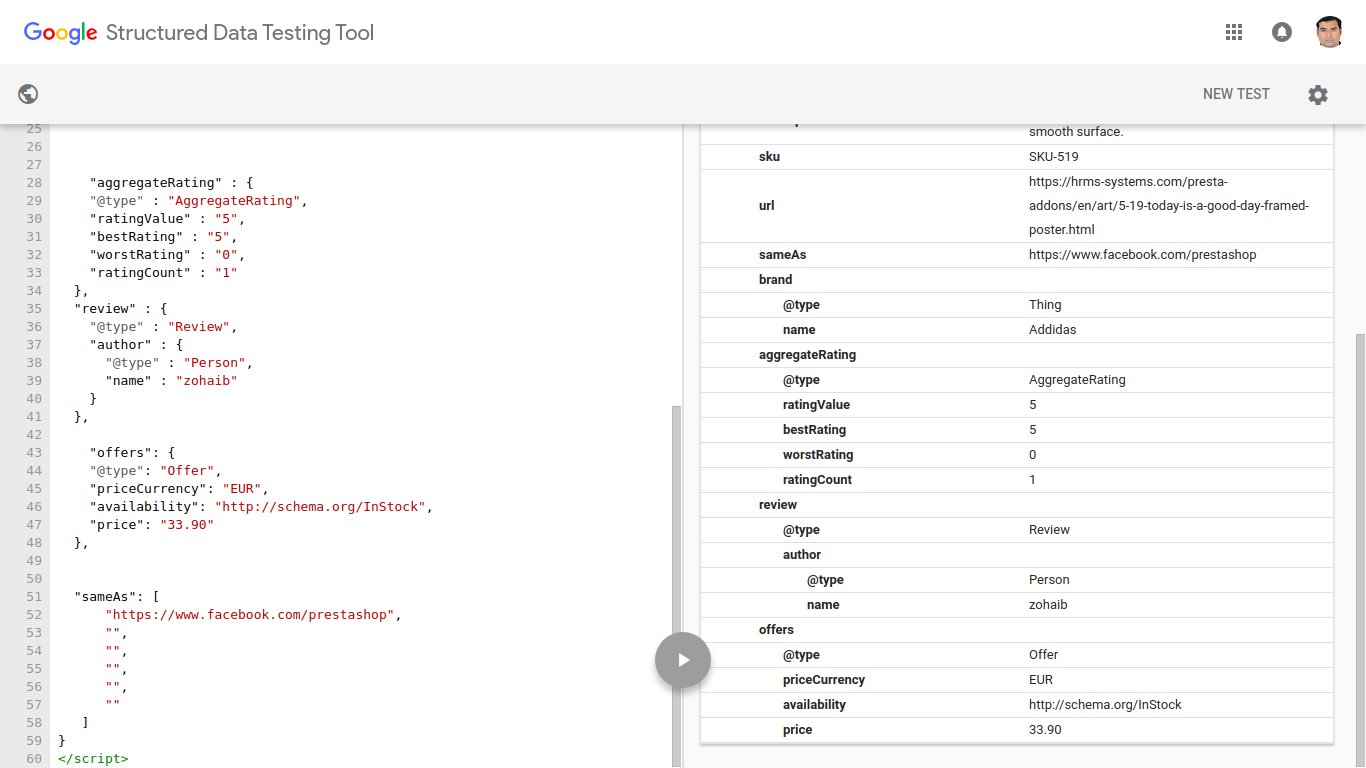This screenshot has height=768, width=1366.
Task: Click the NEW TEST button
Action: (1236, 94)
